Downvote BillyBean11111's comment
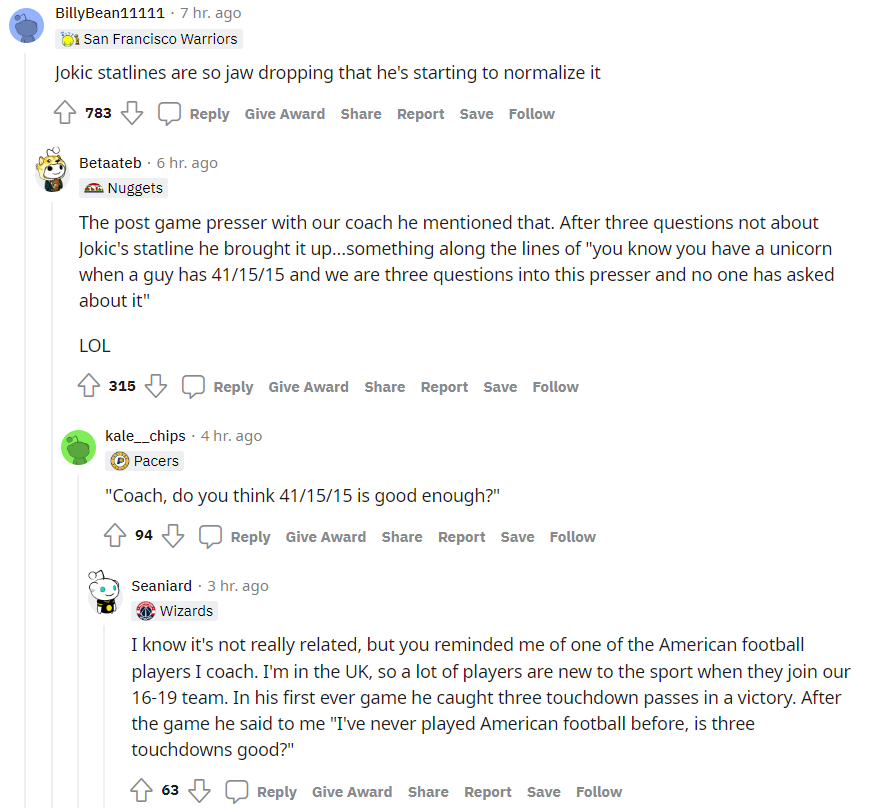The width and height of the screenshot is (876, 808). coord(132,114)
